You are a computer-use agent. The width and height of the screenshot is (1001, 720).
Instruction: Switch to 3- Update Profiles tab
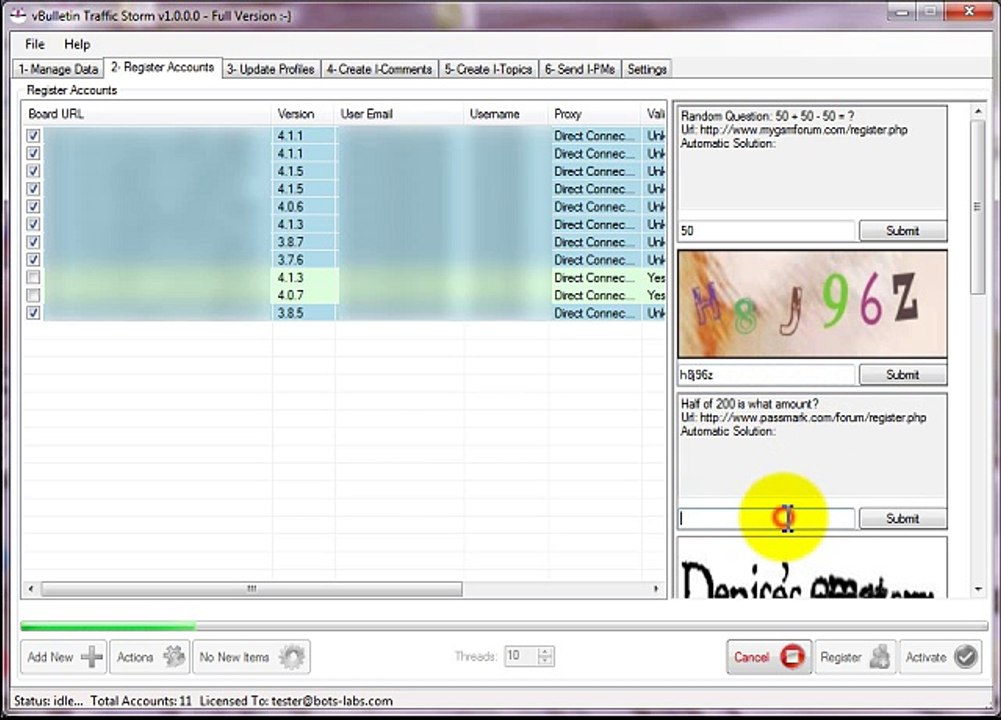pos(271,69)
